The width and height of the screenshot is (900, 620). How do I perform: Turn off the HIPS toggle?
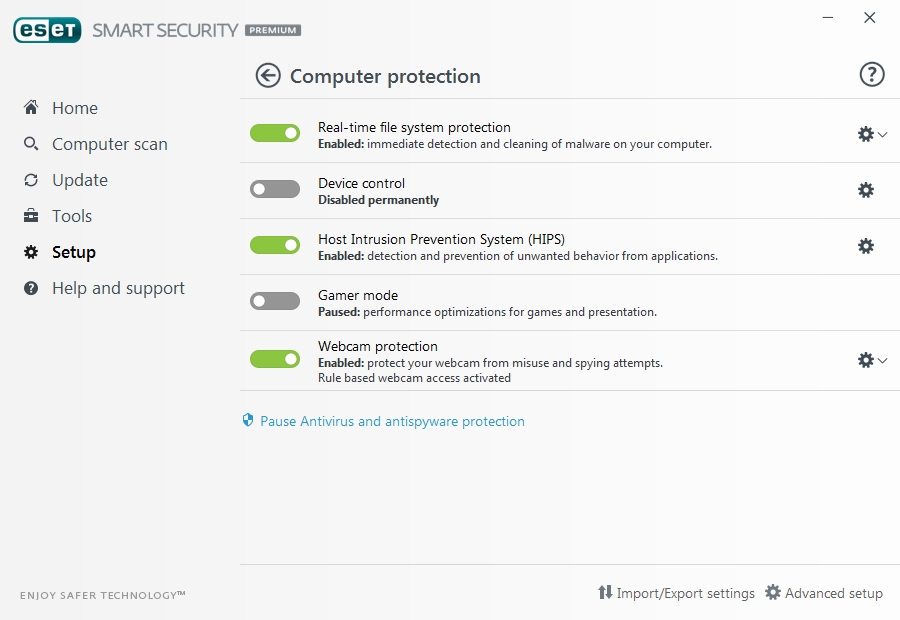pos(275,245)
